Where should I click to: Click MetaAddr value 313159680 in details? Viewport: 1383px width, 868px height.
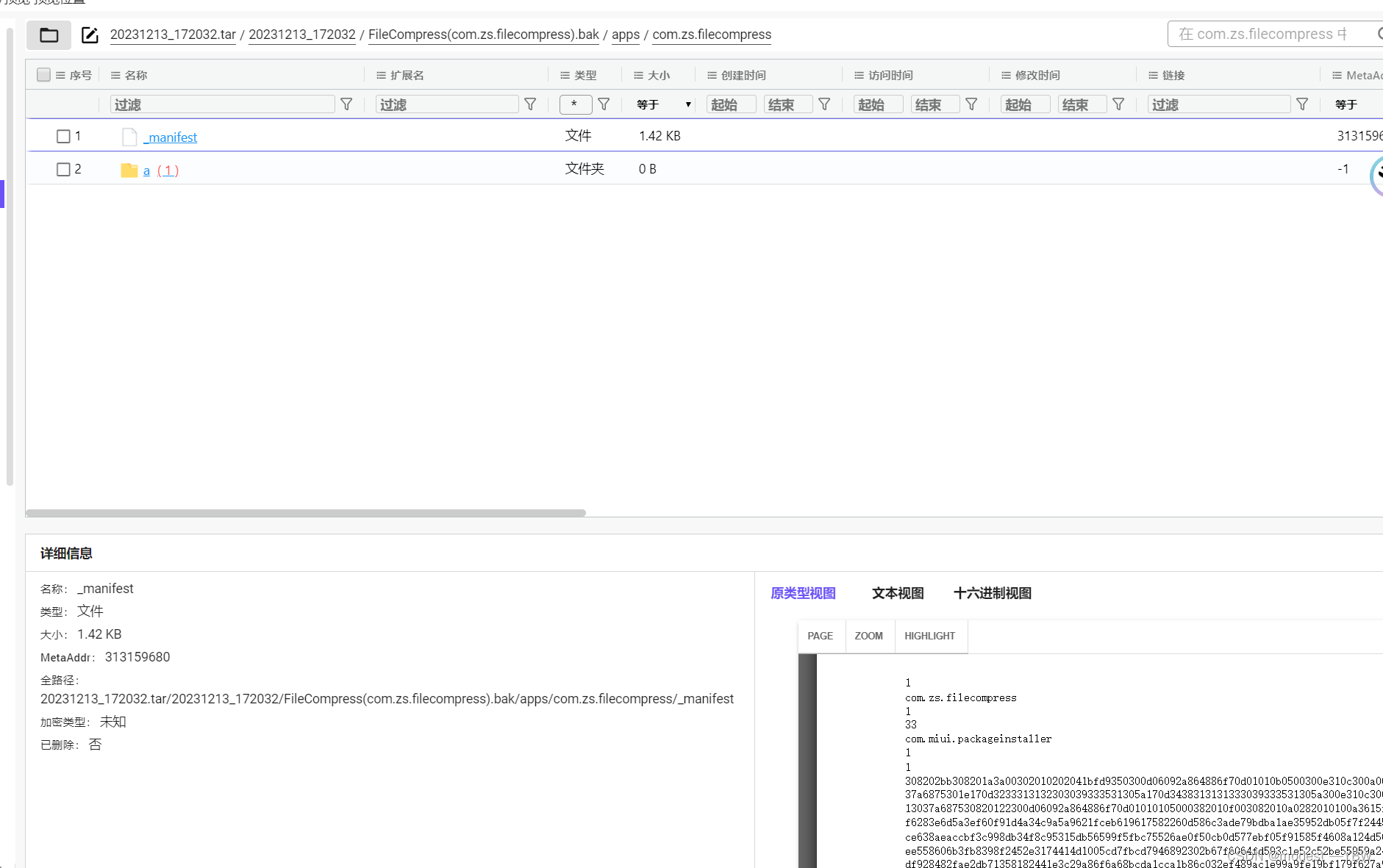[137, 657]
